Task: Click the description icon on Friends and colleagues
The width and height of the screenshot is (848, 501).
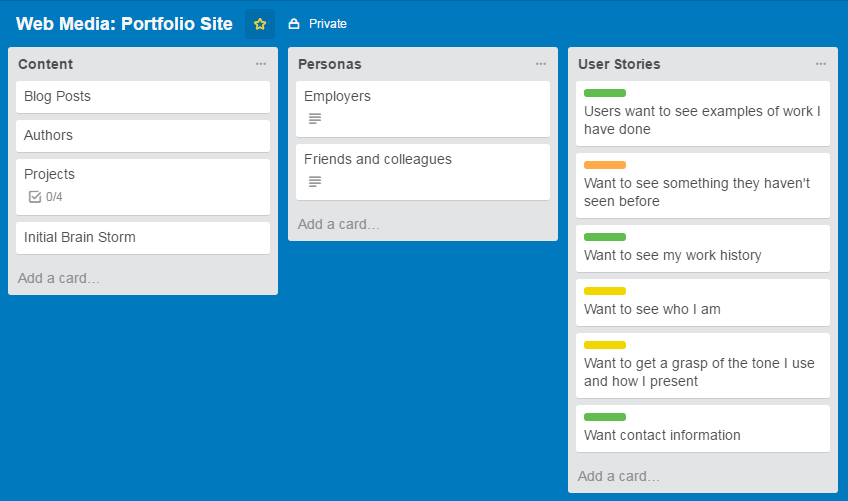Action: point(315,182)
